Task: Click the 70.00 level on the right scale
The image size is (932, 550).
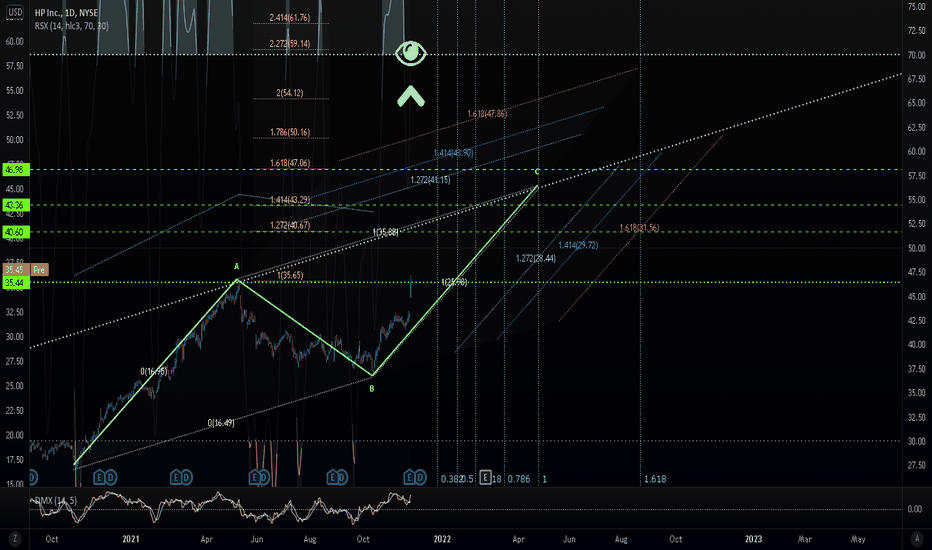Action: click(917, 55)
